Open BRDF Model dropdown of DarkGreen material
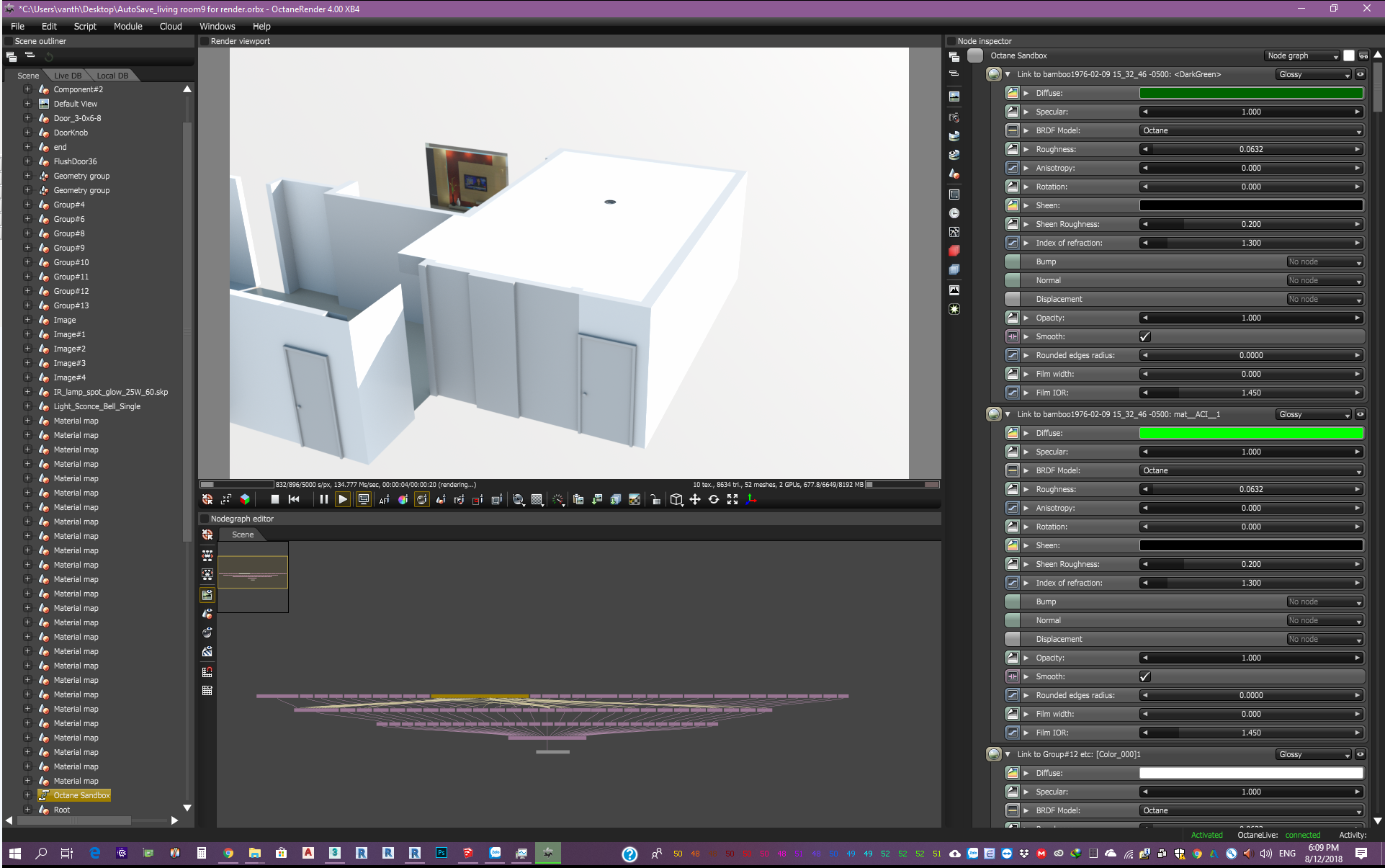This screenshot has height=868, width=1385. (1252, 130)
